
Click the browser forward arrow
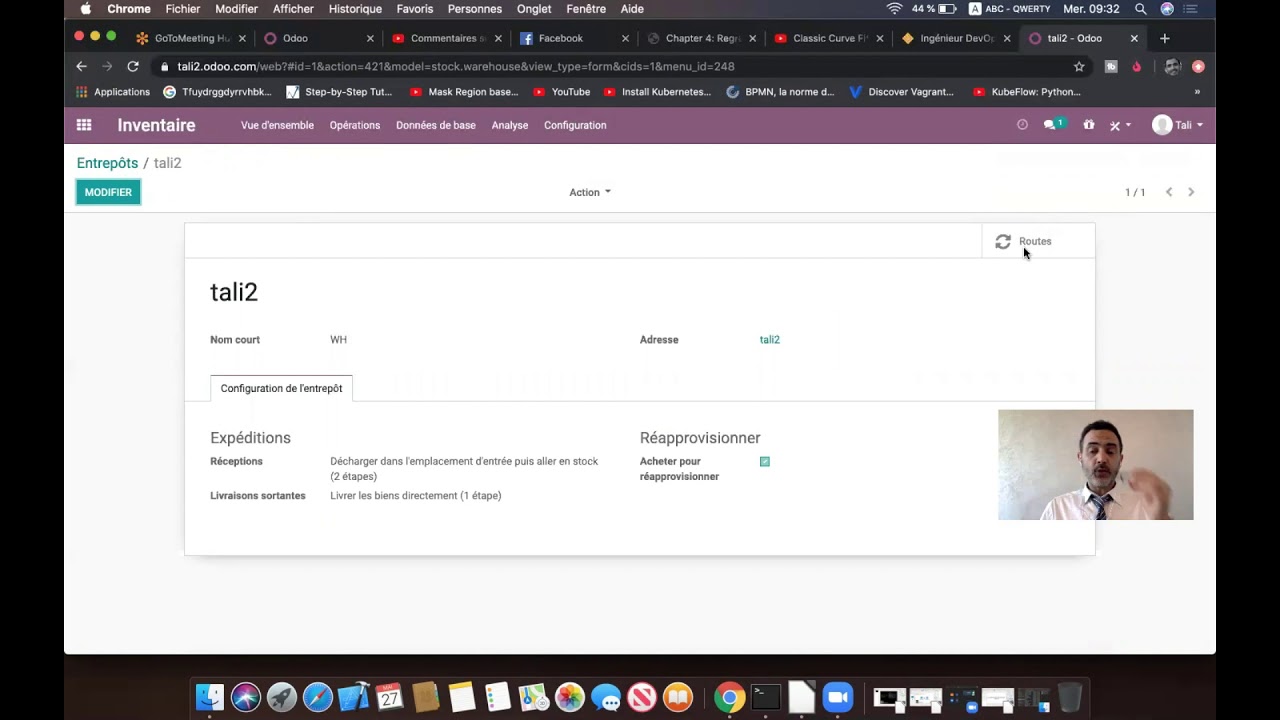[107, 66]
